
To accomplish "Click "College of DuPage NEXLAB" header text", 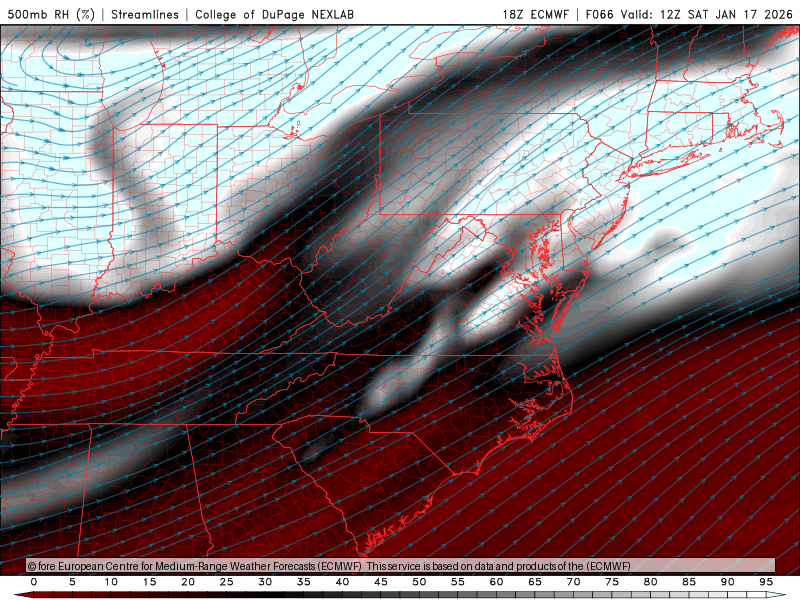I will click(x=274, y=14).
